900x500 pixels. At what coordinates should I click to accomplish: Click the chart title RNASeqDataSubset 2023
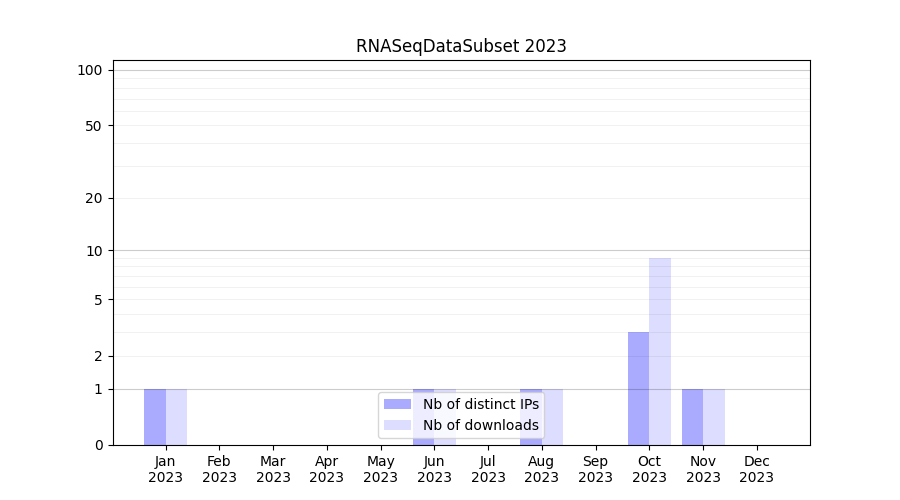[461, 46]
